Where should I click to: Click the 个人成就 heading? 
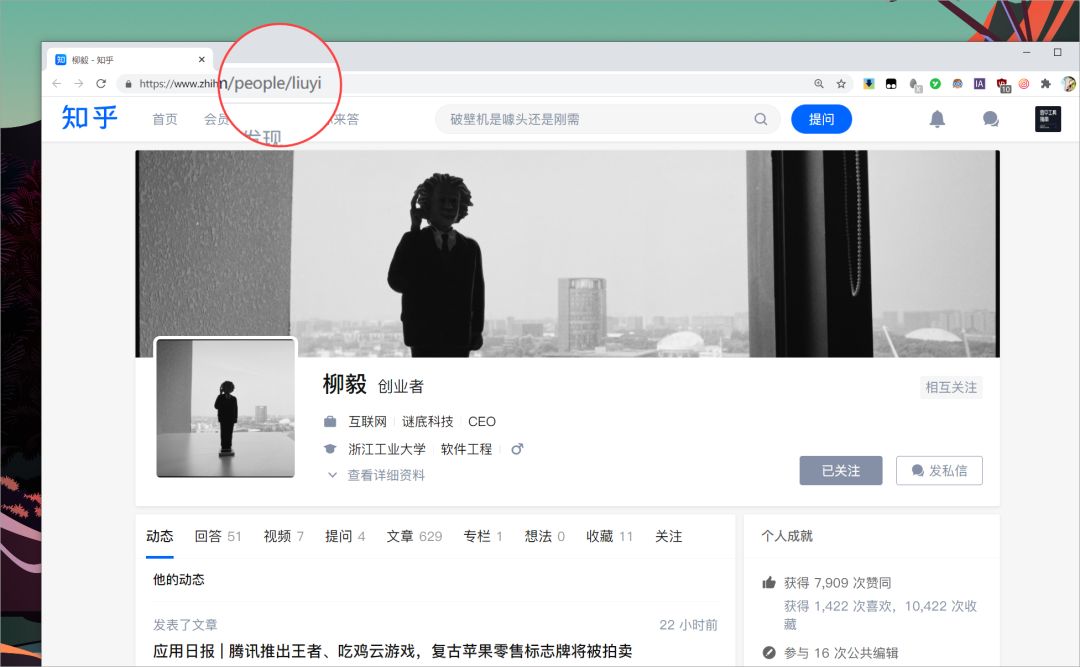(787, 535)
